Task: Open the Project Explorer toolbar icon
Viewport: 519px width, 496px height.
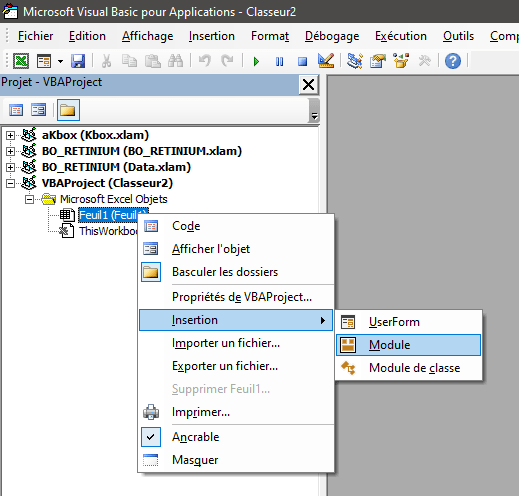Action: pyautogui.click(x=355, y=61)
